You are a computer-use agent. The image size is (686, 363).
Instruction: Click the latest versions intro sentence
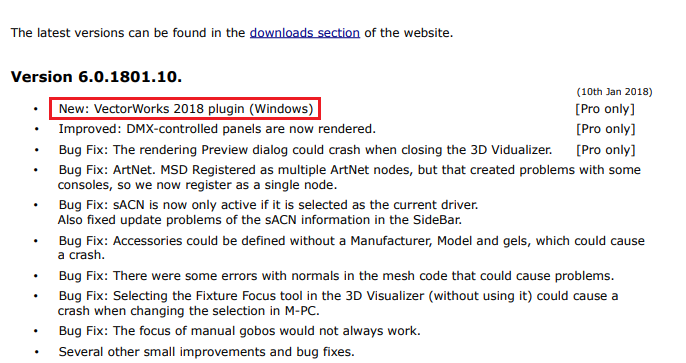click(x=232, y=33)
